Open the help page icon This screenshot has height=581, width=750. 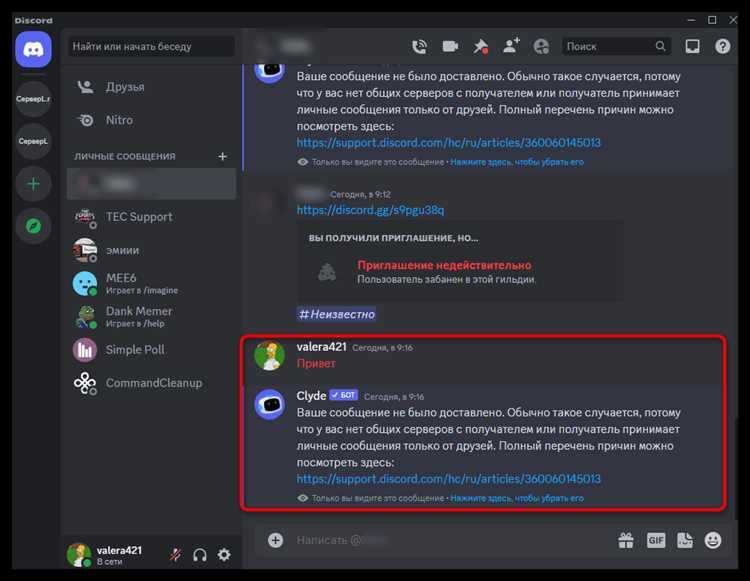[x=722, y=46]
